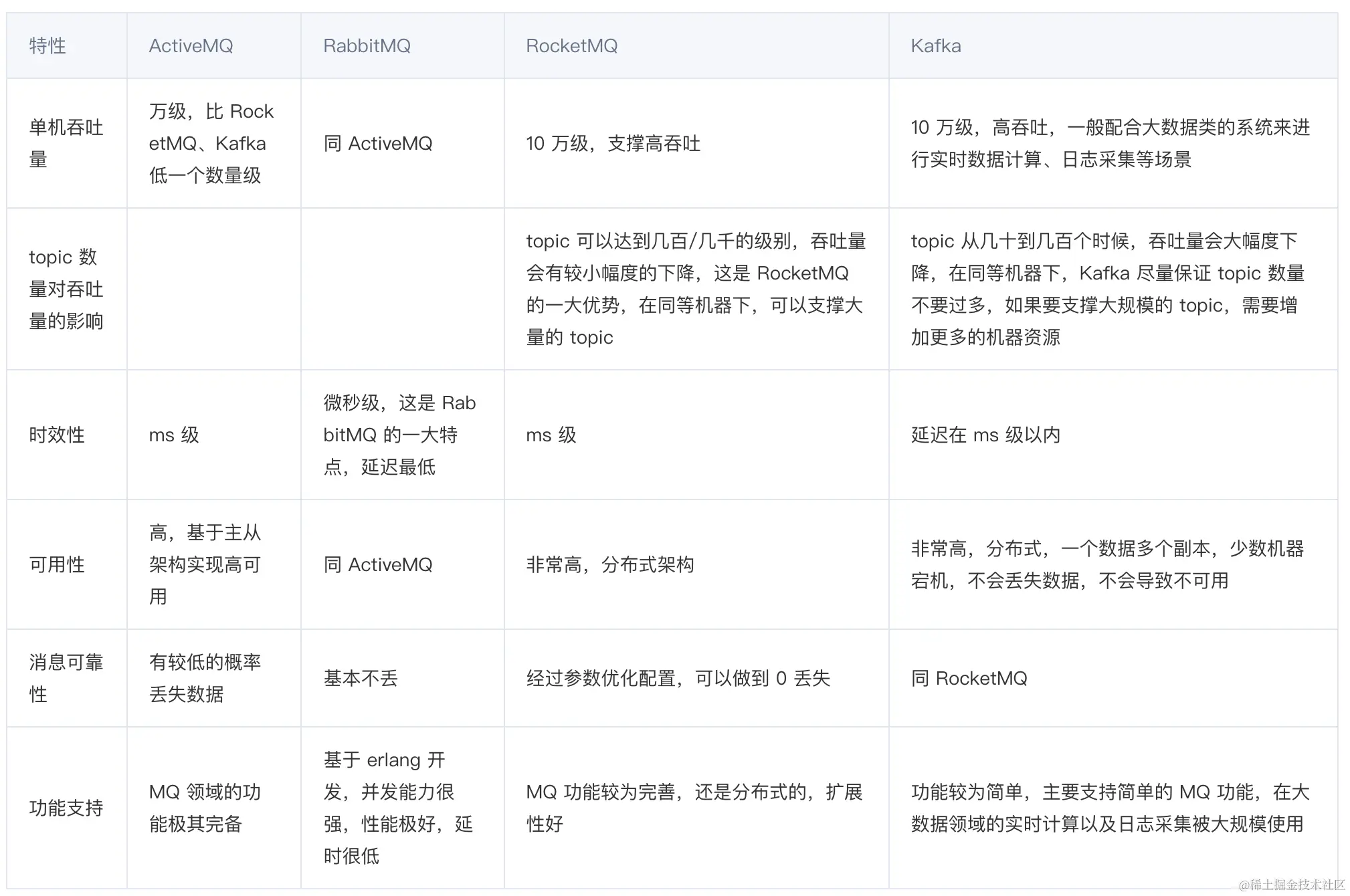The image size is (1350, 896).
Task: Click the cell reading 延迟在 ms 级以内
Action: tap(985, 435)
